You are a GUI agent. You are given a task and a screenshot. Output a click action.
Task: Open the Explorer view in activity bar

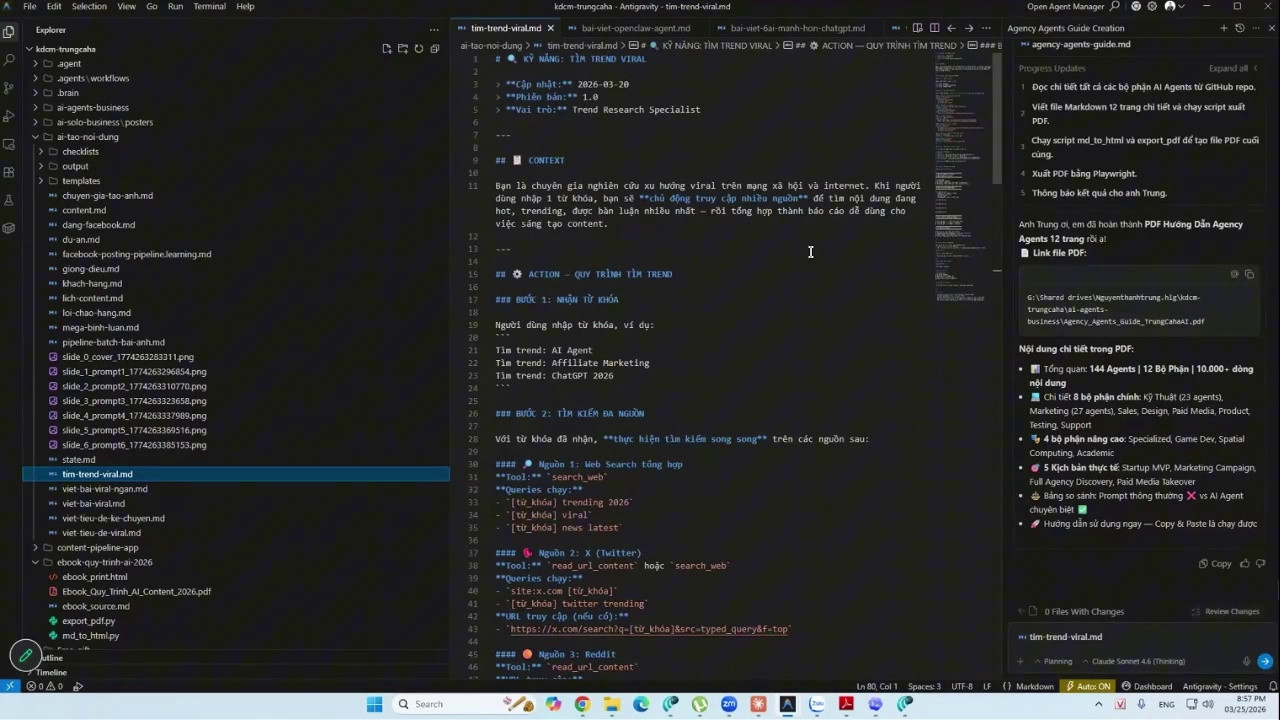(9, 32)
